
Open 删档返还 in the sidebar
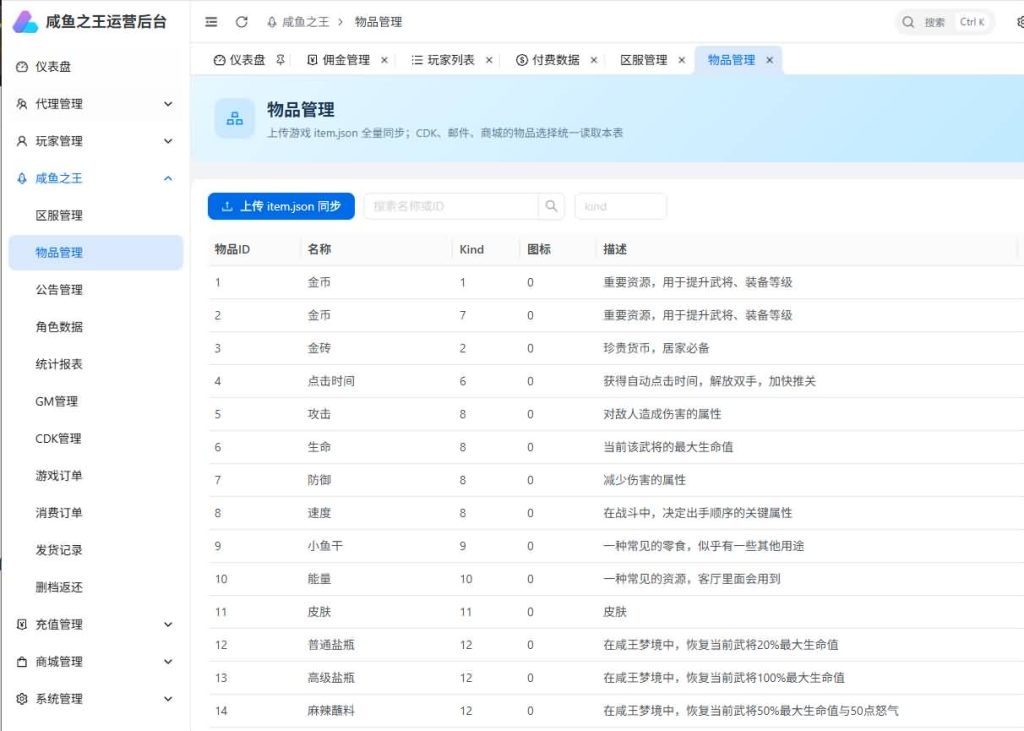tap(95, 587)
